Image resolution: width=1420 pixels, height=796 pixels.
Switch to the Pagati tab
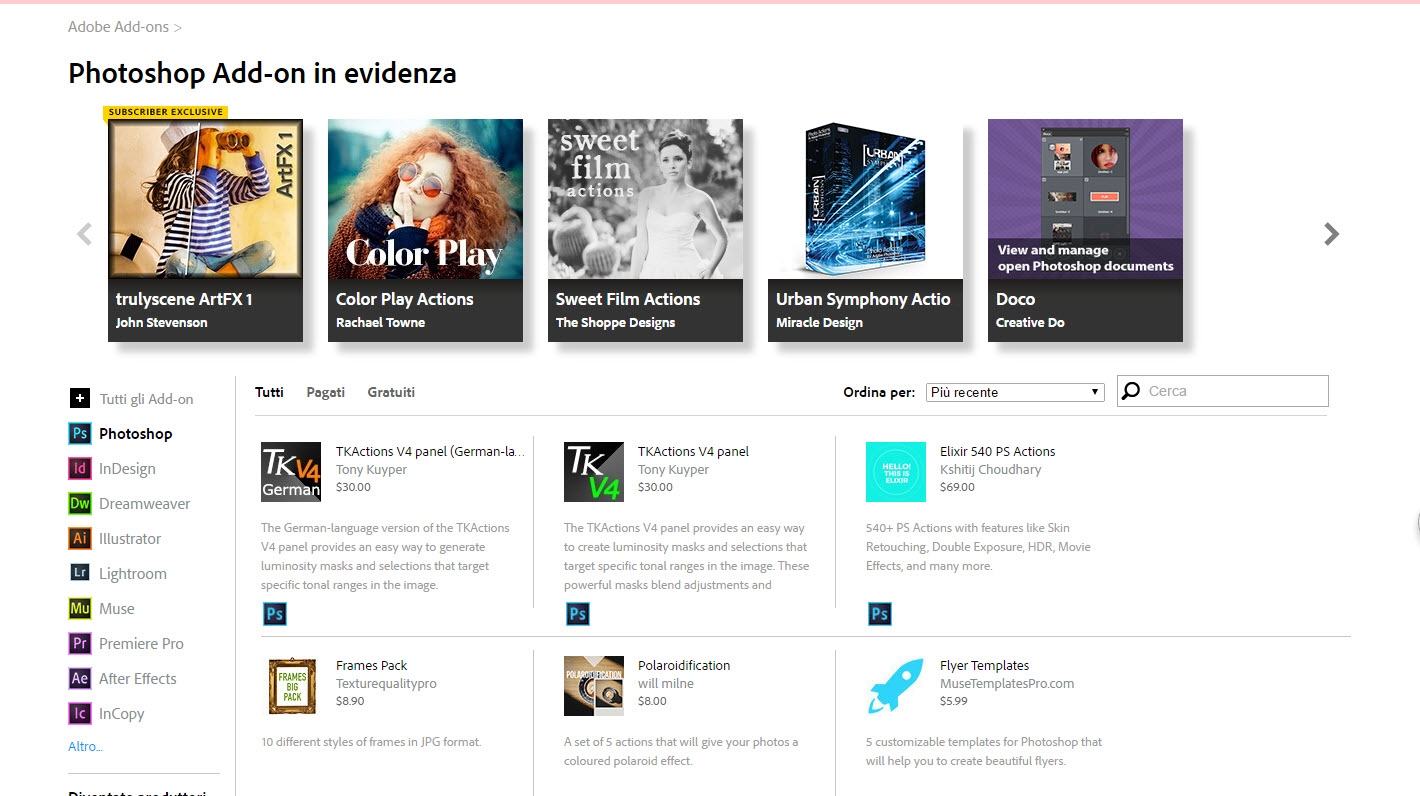point(325,393)
